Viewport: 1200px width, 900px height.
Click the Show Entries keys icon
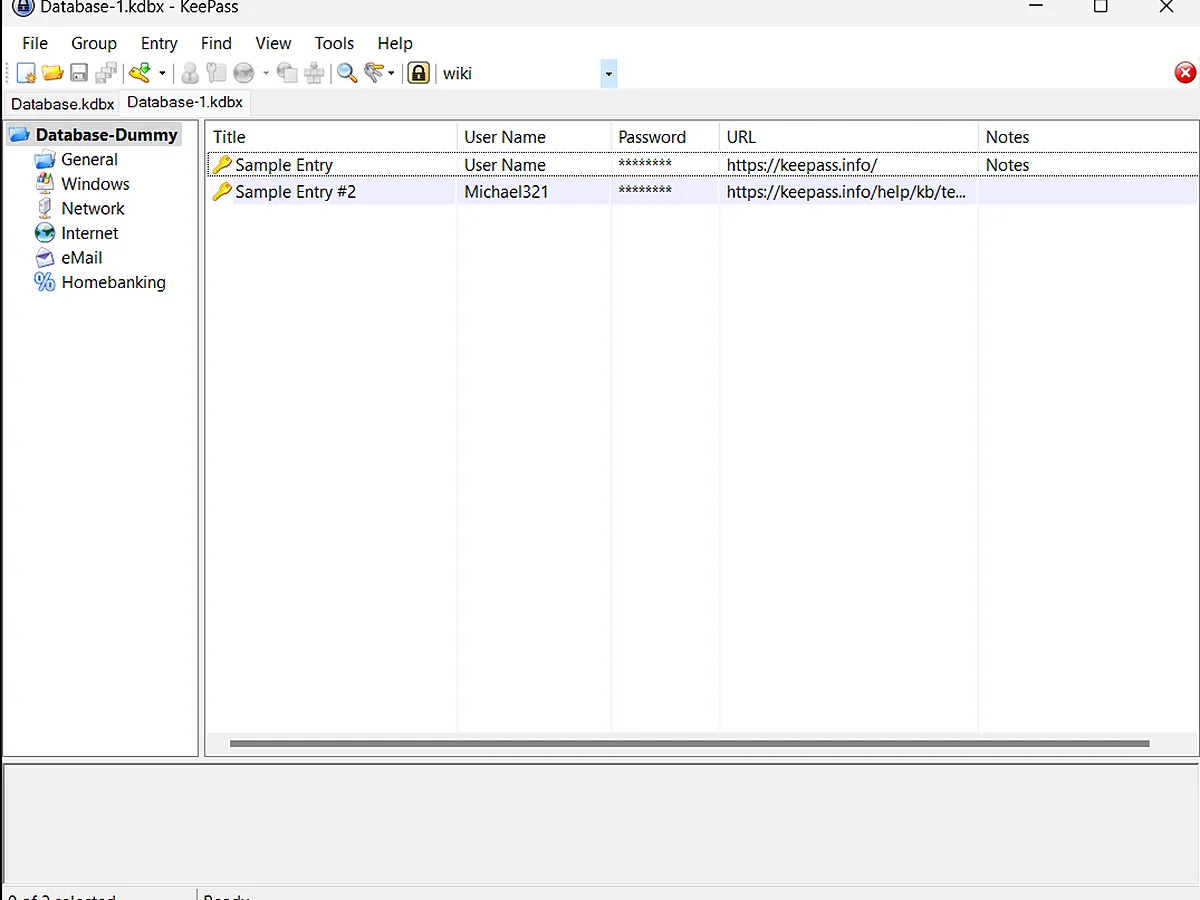tap(374, 73)
